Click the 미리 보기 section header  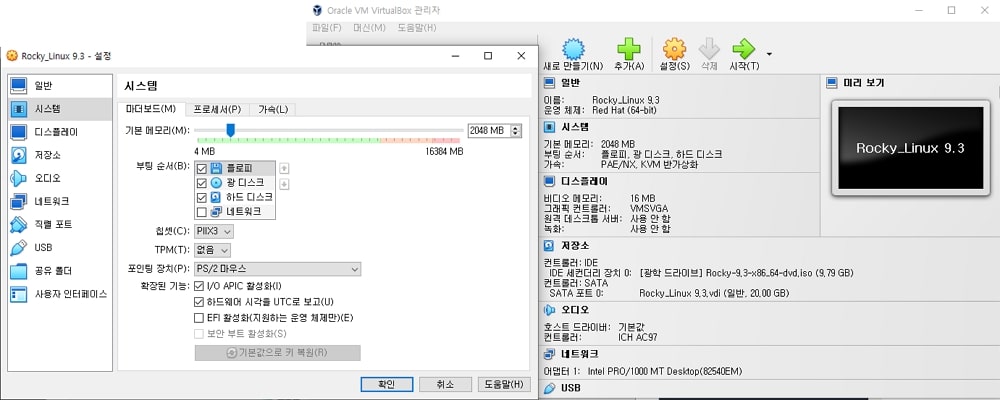point(864,83)
